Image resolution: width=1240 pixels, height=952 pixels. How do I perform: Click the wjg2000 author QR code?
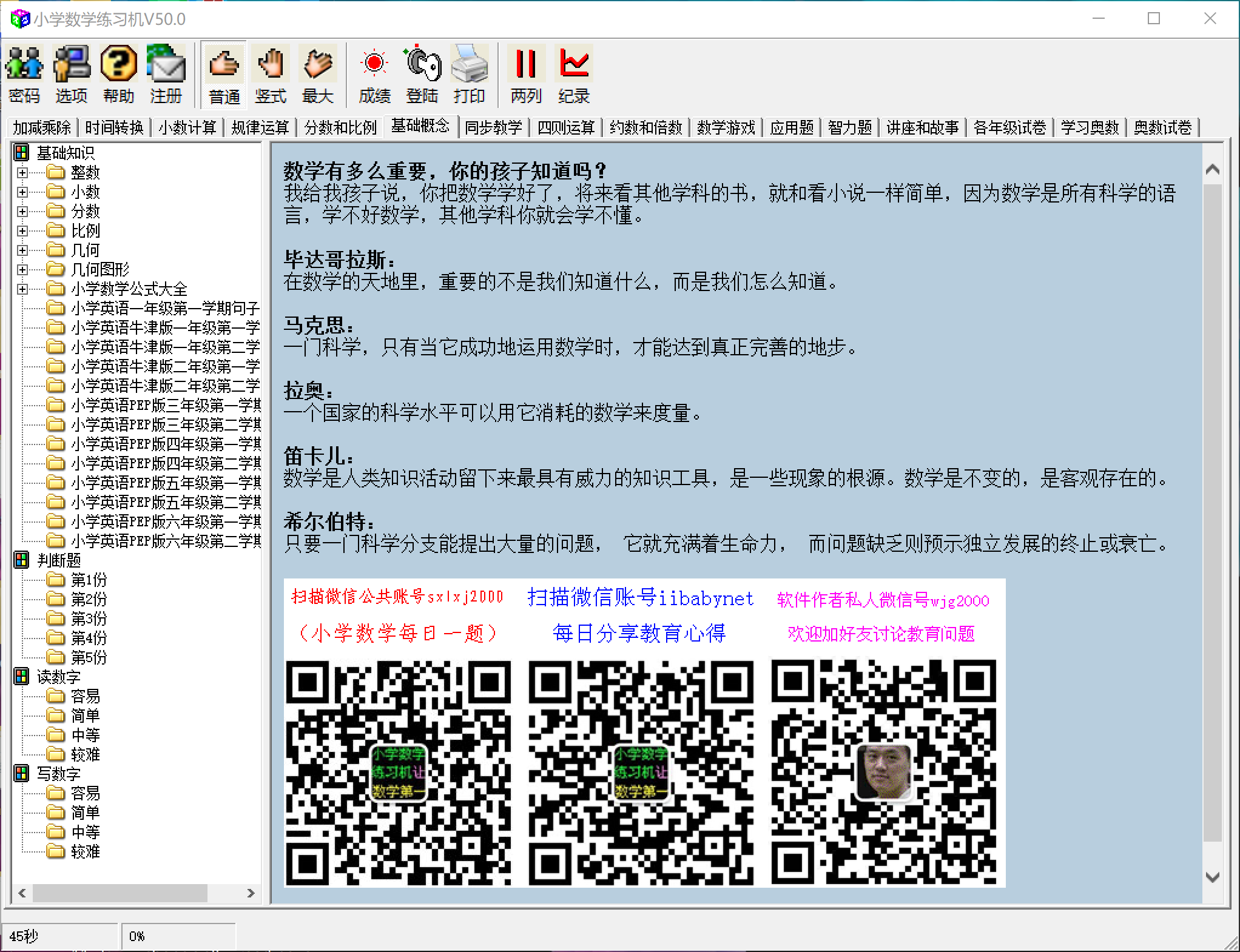884,773
